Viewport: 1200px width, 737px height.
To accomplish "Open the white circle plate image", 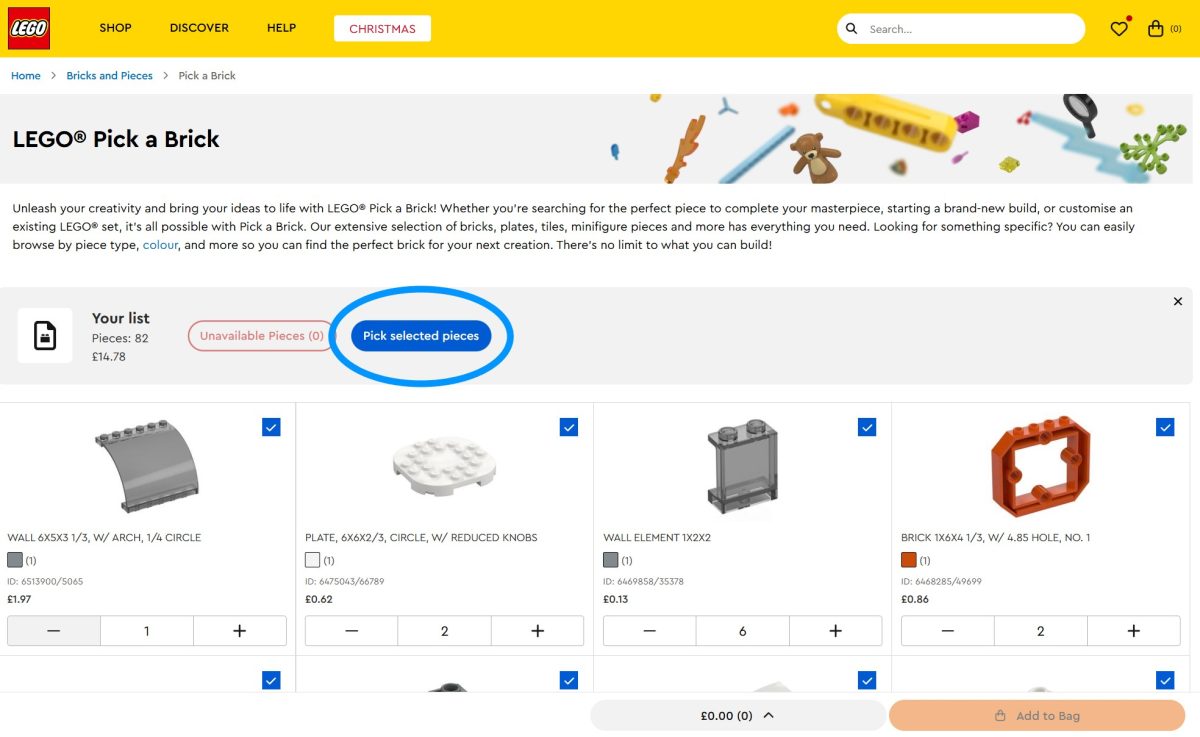I will coord(445,465).
